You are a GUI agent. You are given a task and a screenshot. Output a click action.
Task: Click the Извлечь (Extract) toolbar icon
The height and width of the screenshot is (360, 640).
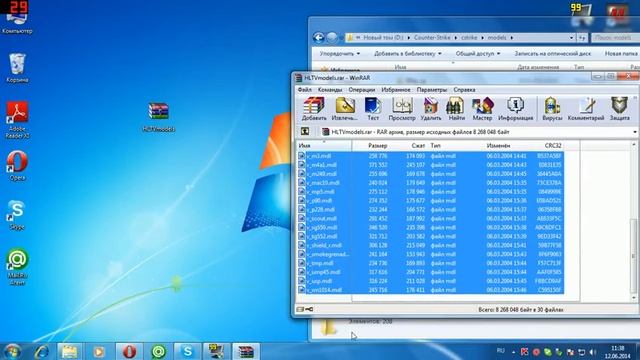pos(344,109)
